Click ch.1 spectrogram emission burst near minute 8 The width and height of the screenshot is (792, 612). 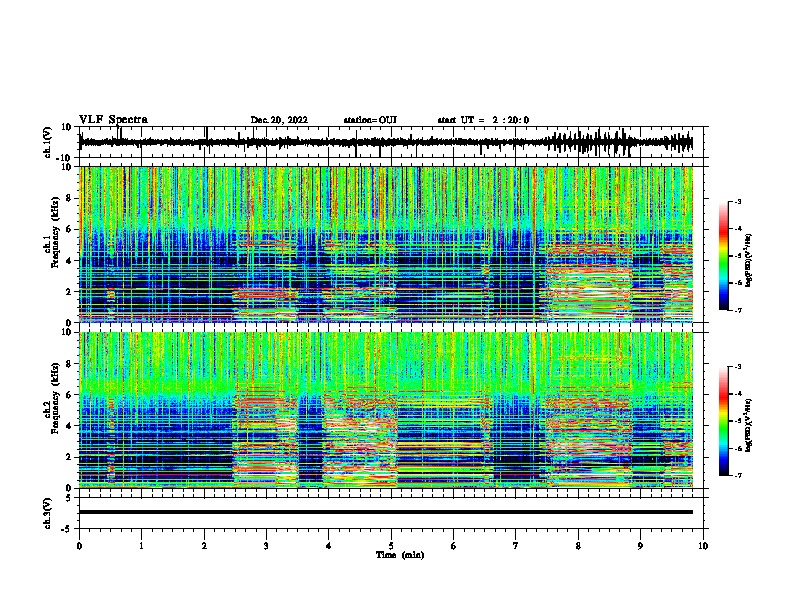pos(589,282)
